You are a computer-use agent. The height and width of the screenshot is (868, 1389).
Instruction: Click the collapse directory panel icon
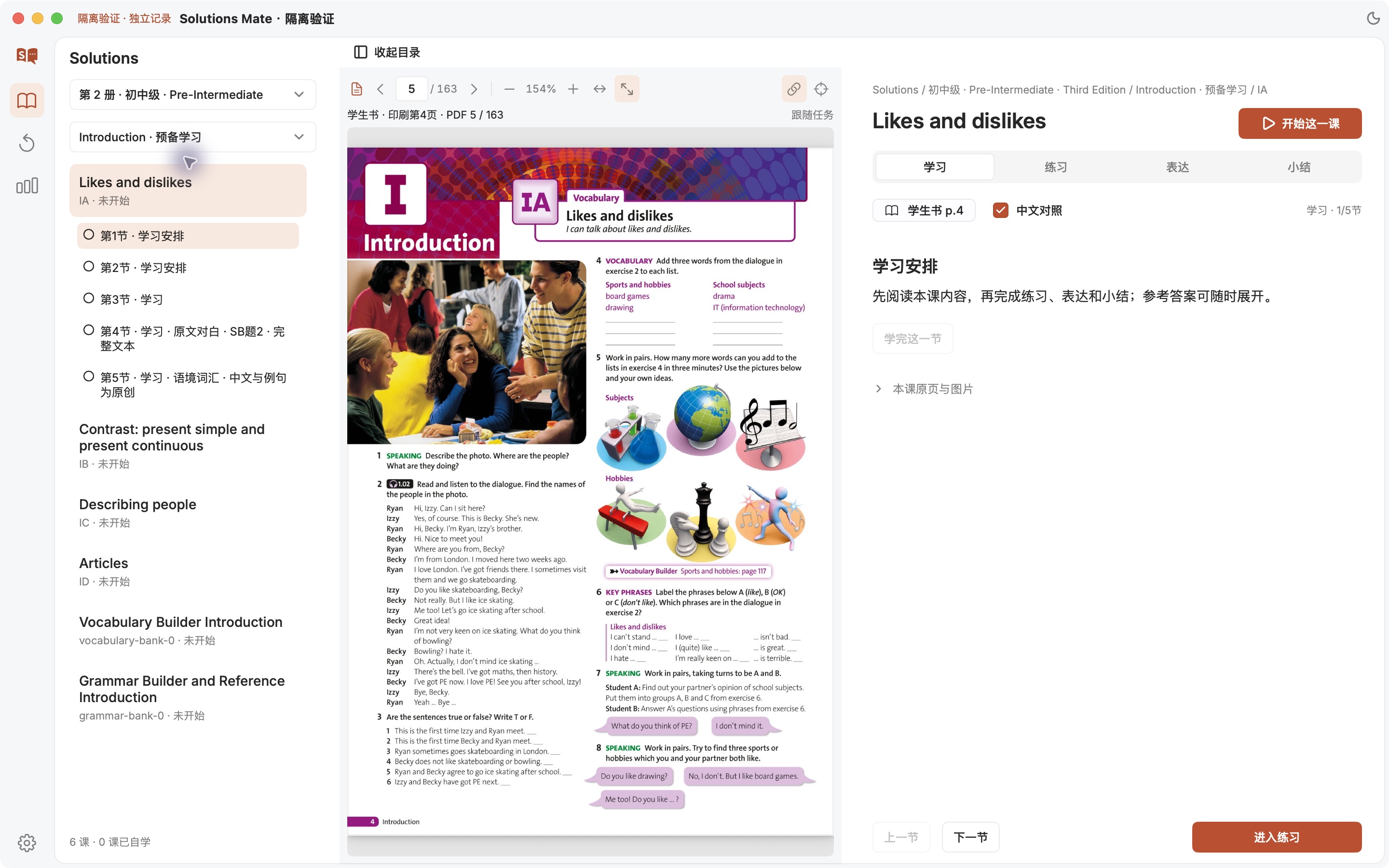tap(360, 52)
